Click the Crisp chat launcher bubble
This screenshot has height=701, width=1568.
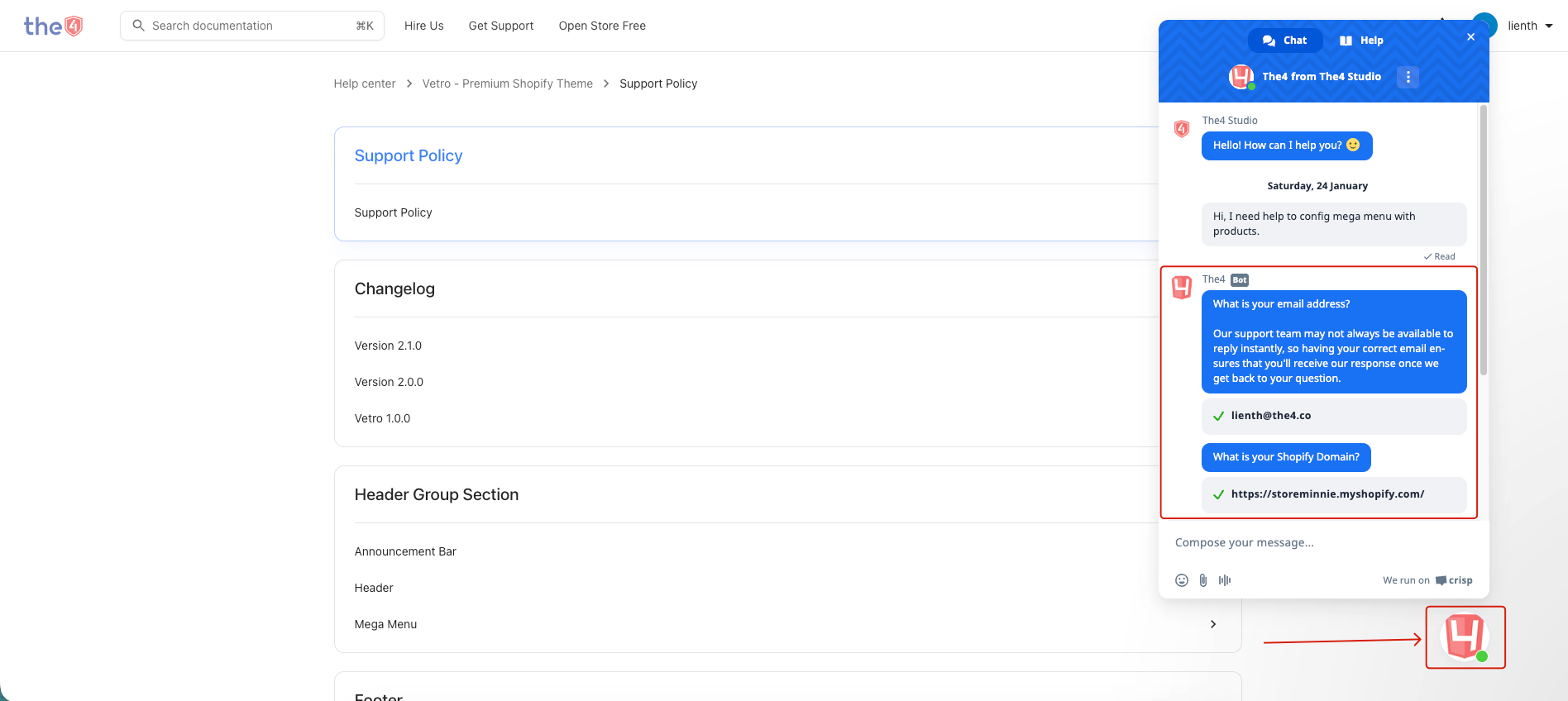(1465, 637)
